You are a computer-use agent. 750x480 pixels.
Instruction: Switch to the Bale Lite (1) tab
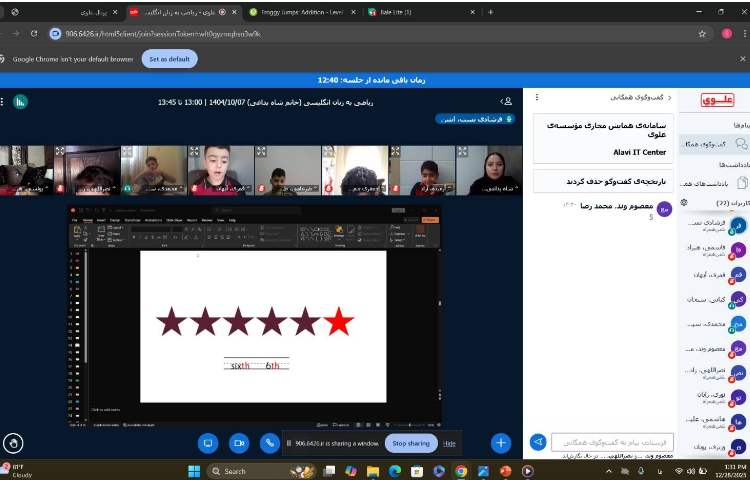click(x=422, y=12)
